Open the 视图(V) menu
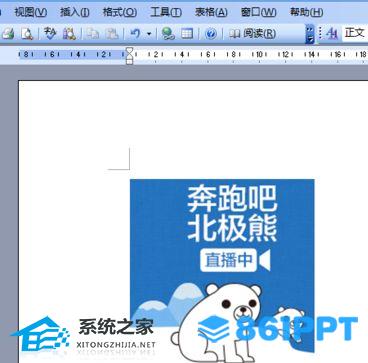The height and width of the screenshot is (363, 368). coord(31,12)
